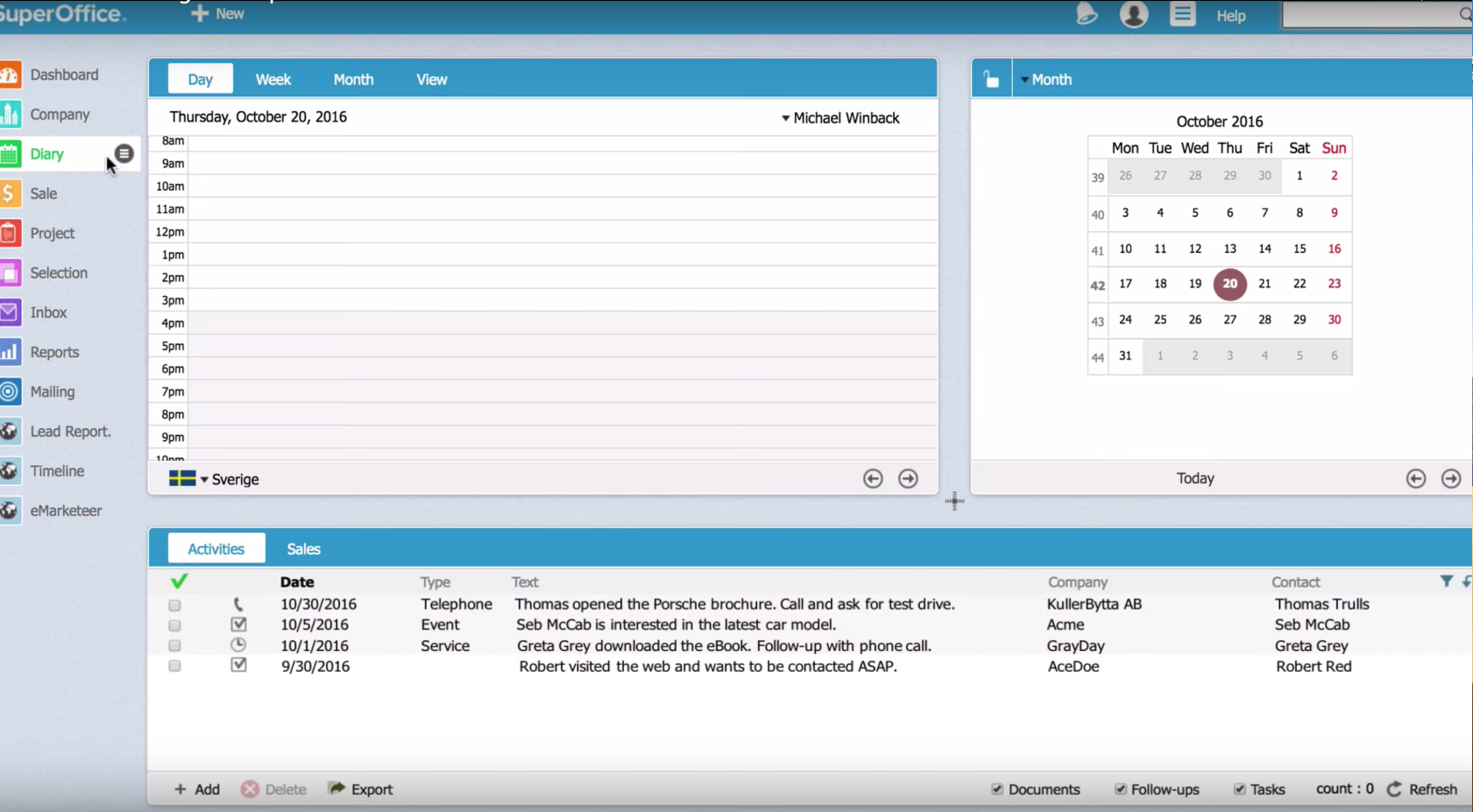The width and height of the screenshot is (1473, 812).
Task: Open the user profile icon in top bar
Action: (x=1134, y=14)
